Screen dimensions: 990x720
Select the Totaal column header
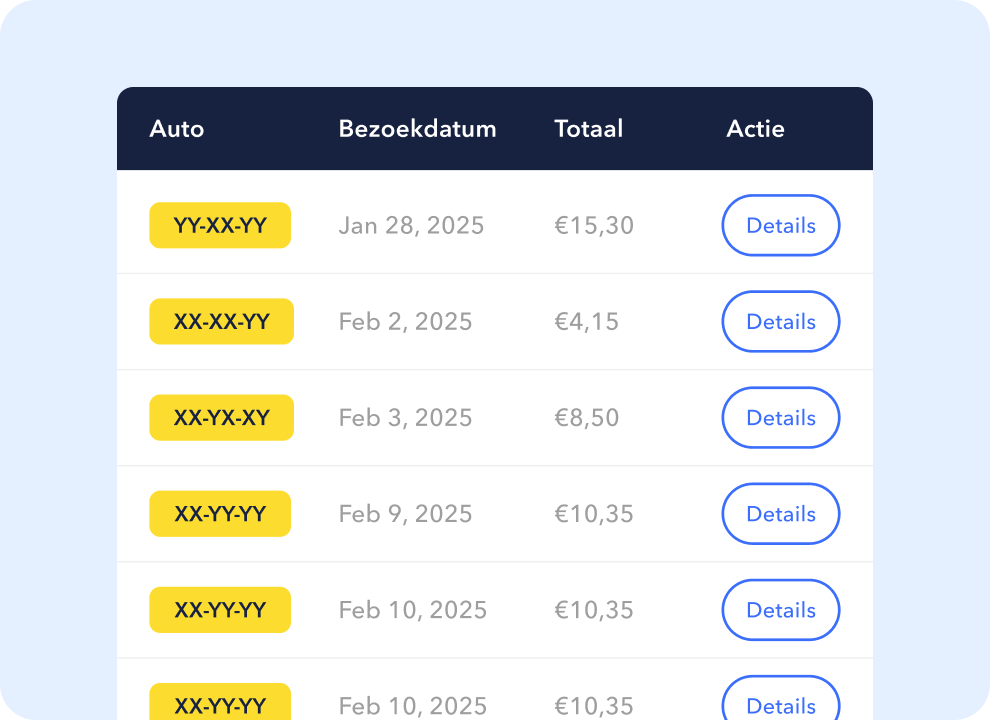click(x=588, y=129)
